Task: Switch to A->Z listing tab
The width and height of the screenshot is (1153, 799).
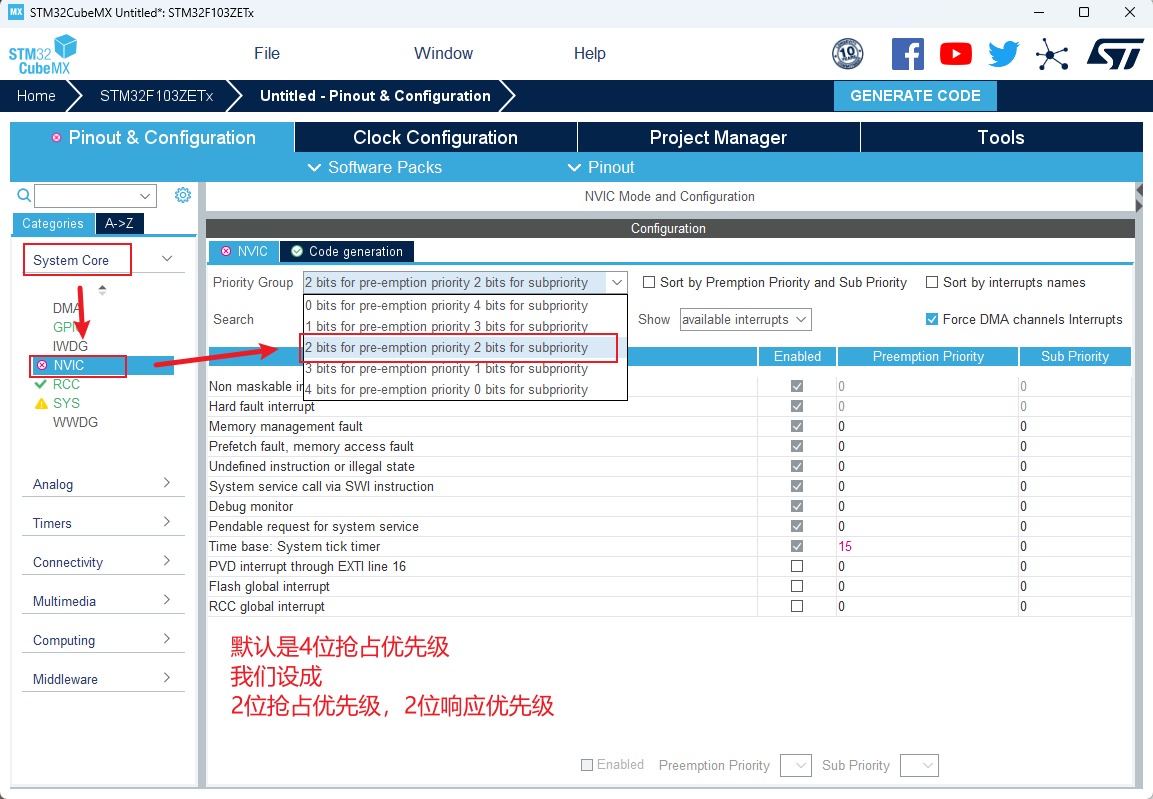Action: (x=119, y=223)
